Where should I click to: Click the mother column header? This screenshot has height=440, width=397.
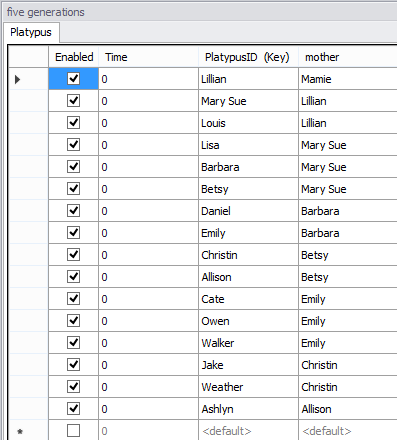pyautogui.click(x=348, y=57)
